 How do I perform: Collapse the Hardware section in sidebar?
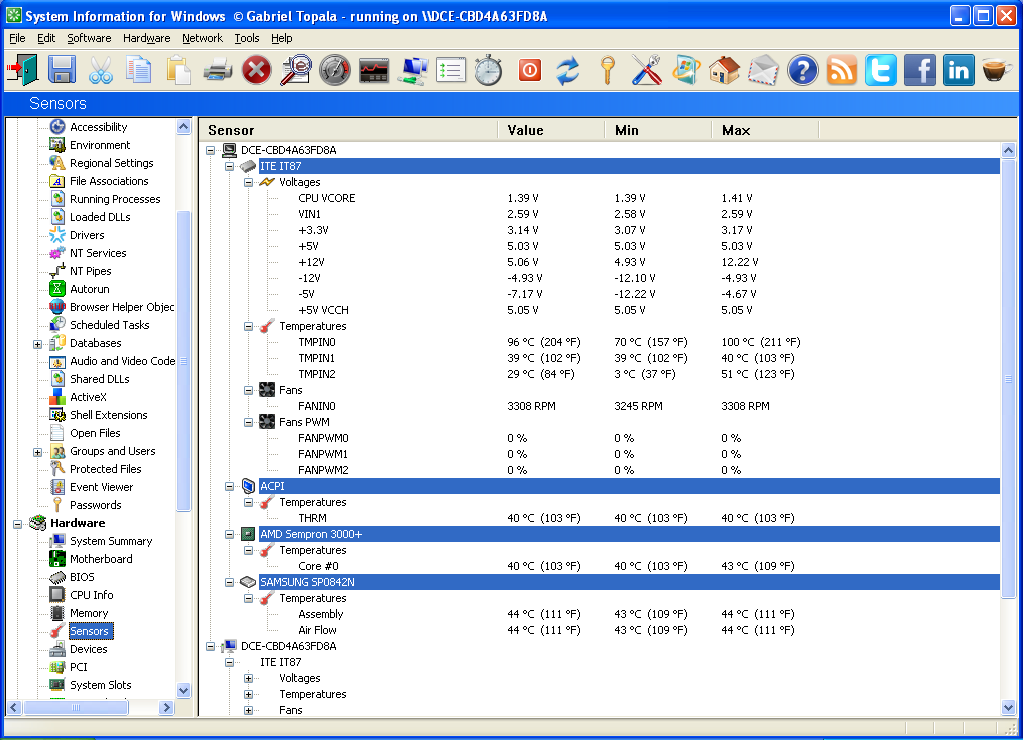pyautogui.click(x=18, y=524)
